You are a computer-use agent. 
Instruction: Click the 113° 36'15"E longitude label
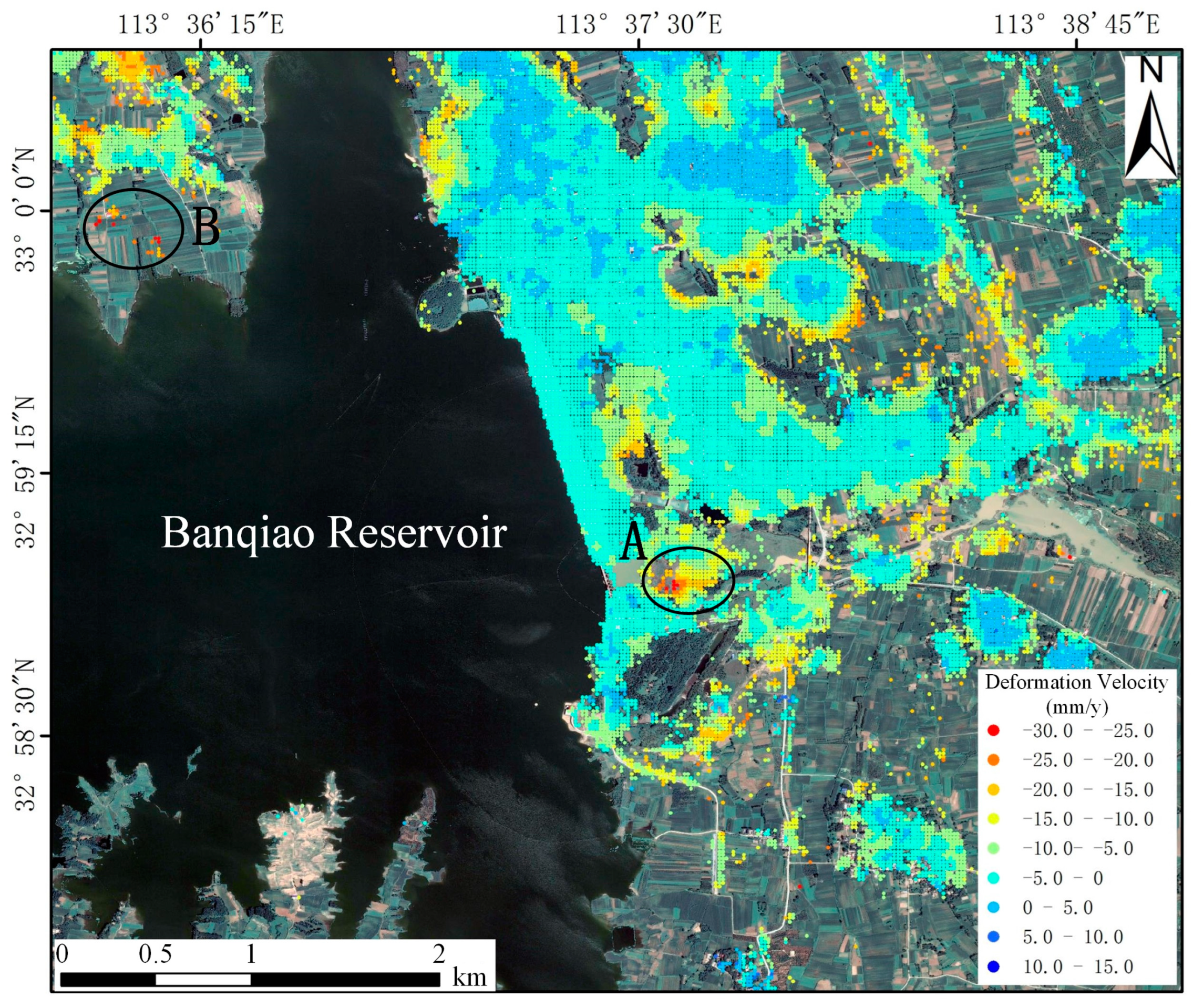(x=201, y=25)
